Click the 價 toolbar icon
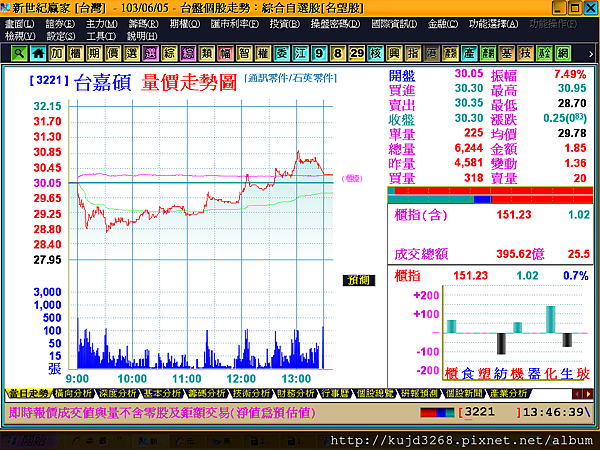Screen dimensions: 600x450 click(113, 53)
